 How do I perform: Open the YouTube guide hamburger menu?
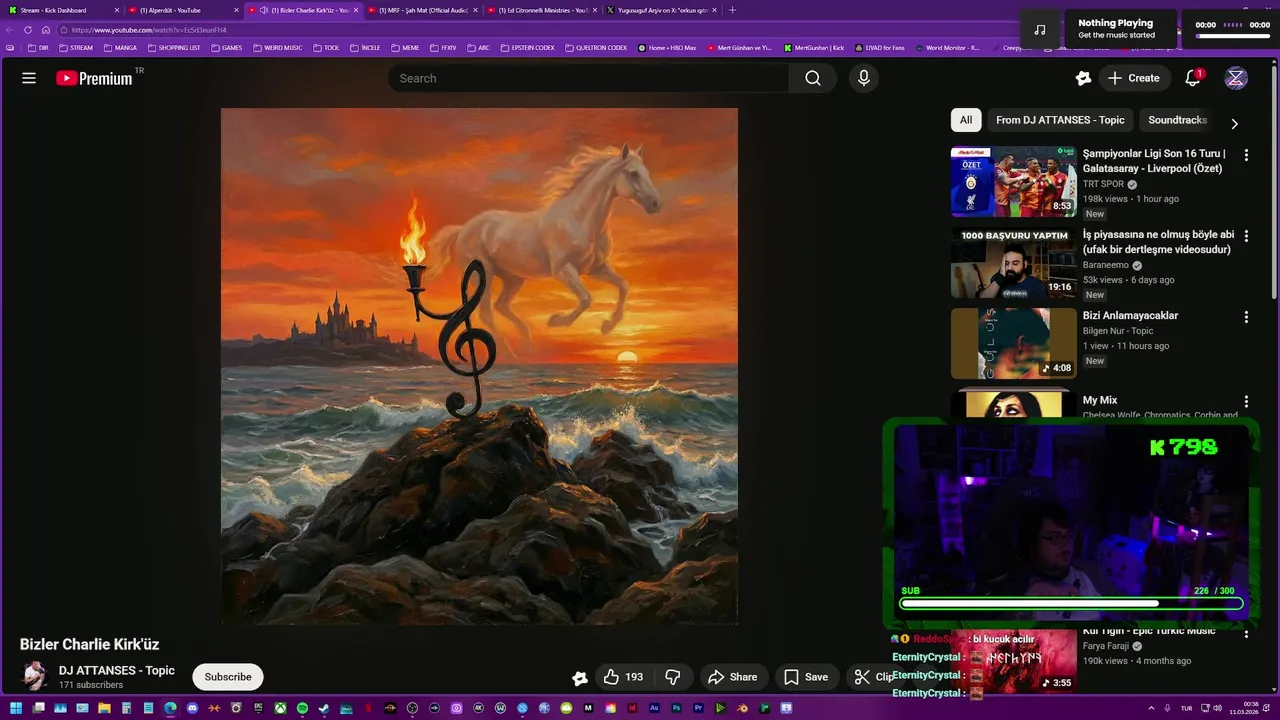coord(29,78)
